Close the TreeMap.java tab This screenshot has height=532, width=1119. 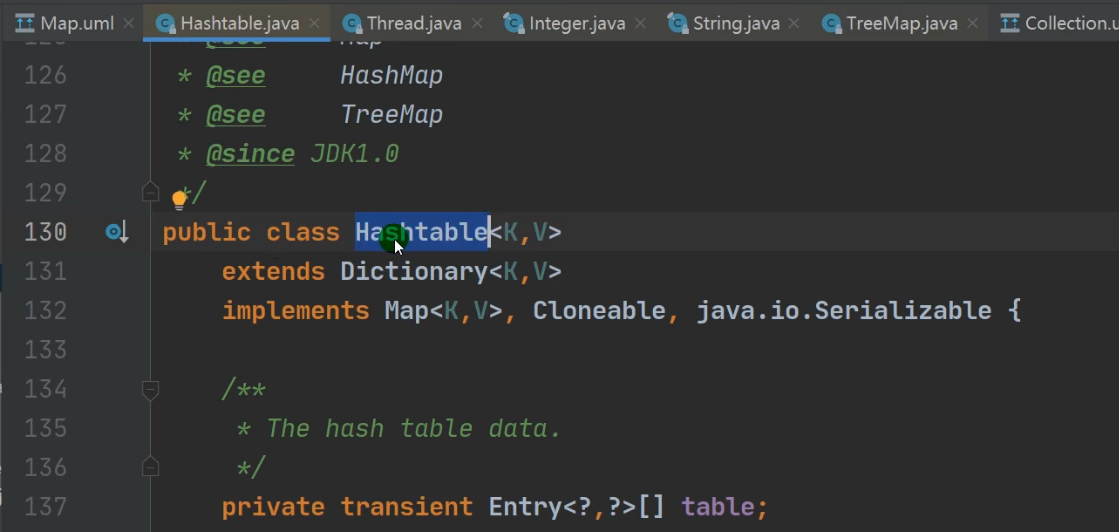(974, 23)
